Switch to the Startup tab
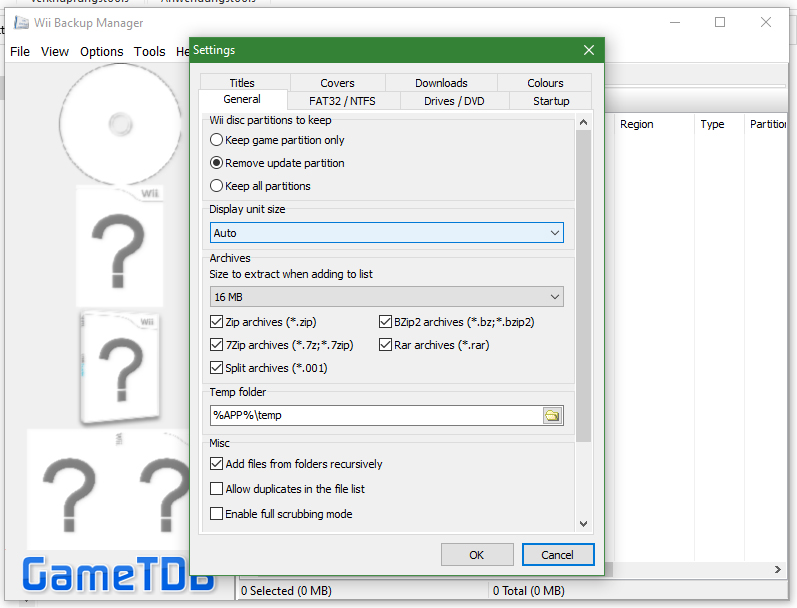This screenshot has width=797, height=608. pyautogui.click(x=551, y=101)
